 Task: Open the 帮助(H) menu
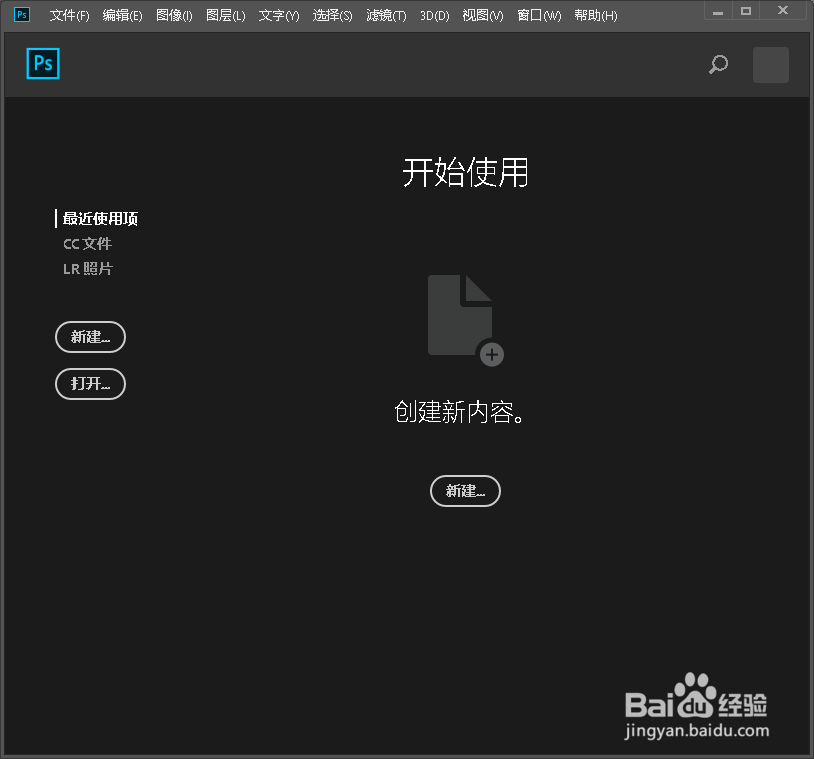tap(594, 15)
